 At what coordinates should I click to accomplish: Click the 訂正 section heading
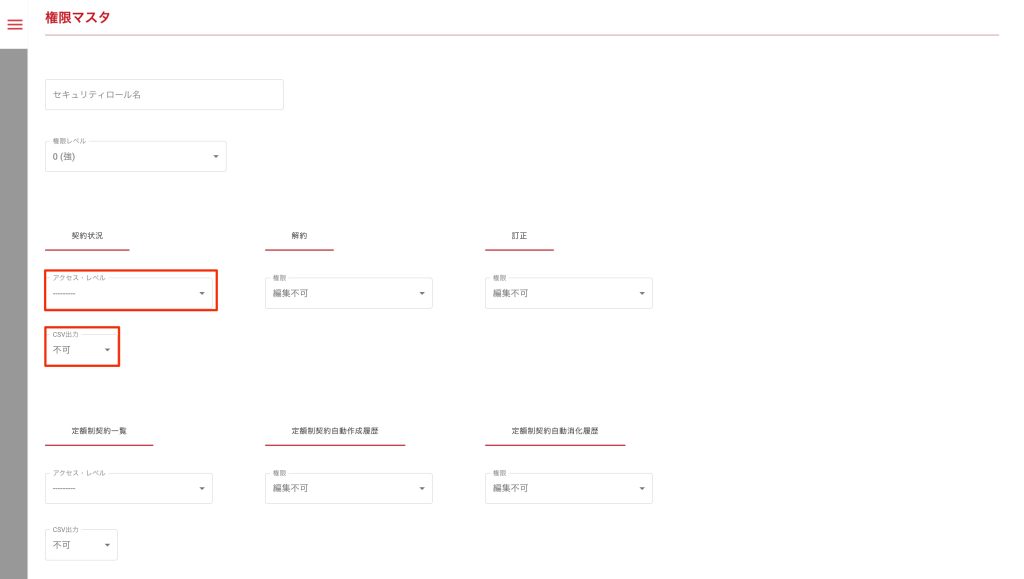pyautogui.click(x=519, y=236)
